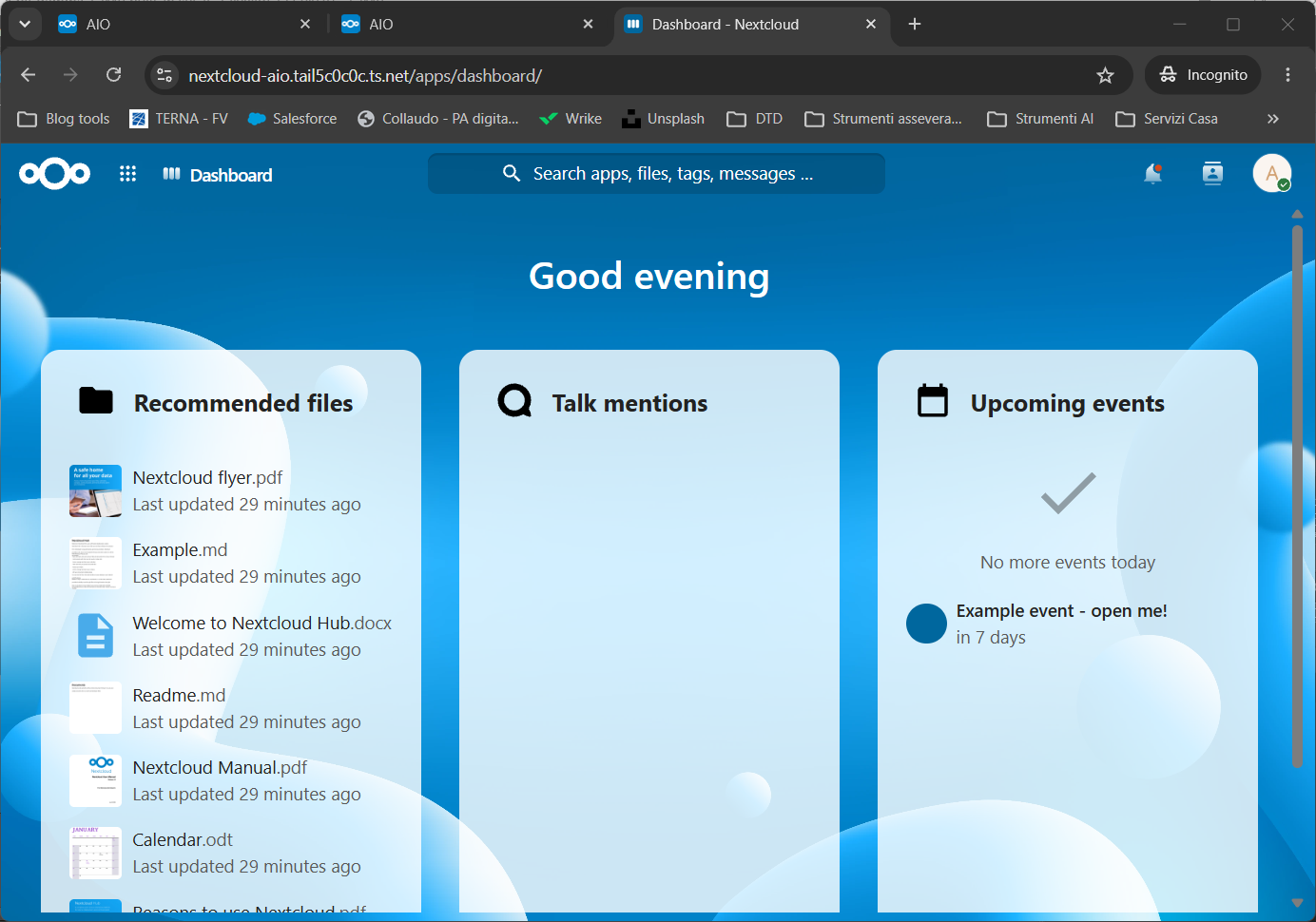Close the first AIO tab
This screenshot has width=1316, height=922.
coord(305,24)
